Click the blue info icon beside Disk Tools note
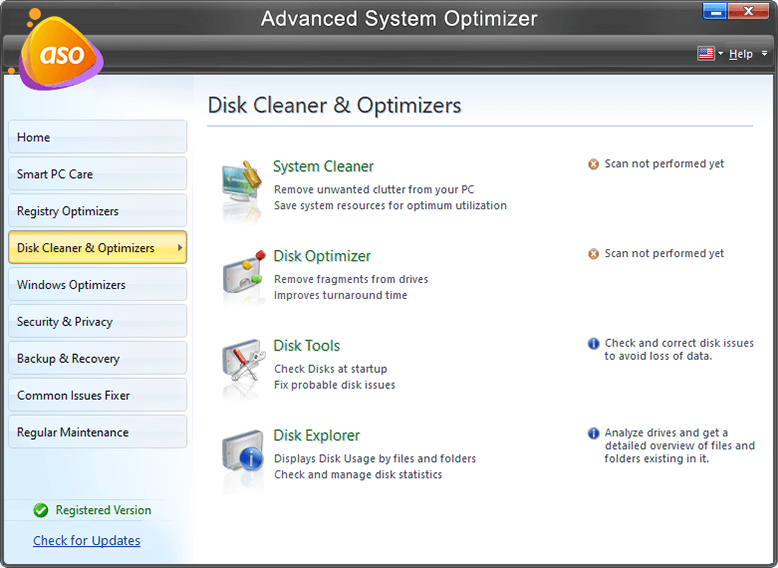This screenshot has height=568, width=778. (593, 343)
